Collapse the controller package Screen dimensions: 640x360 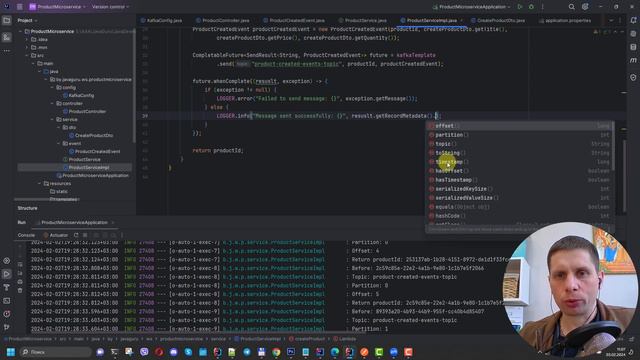(52, 103)
